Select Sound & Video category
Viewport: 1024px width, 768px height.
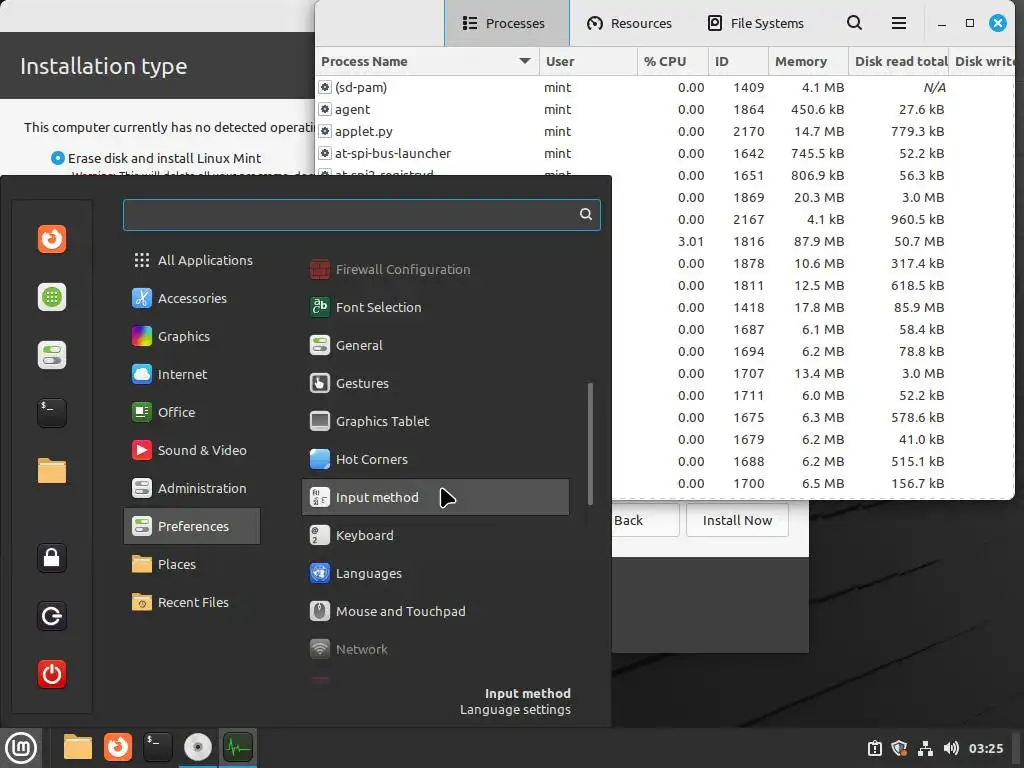click(x=192, y=450)
